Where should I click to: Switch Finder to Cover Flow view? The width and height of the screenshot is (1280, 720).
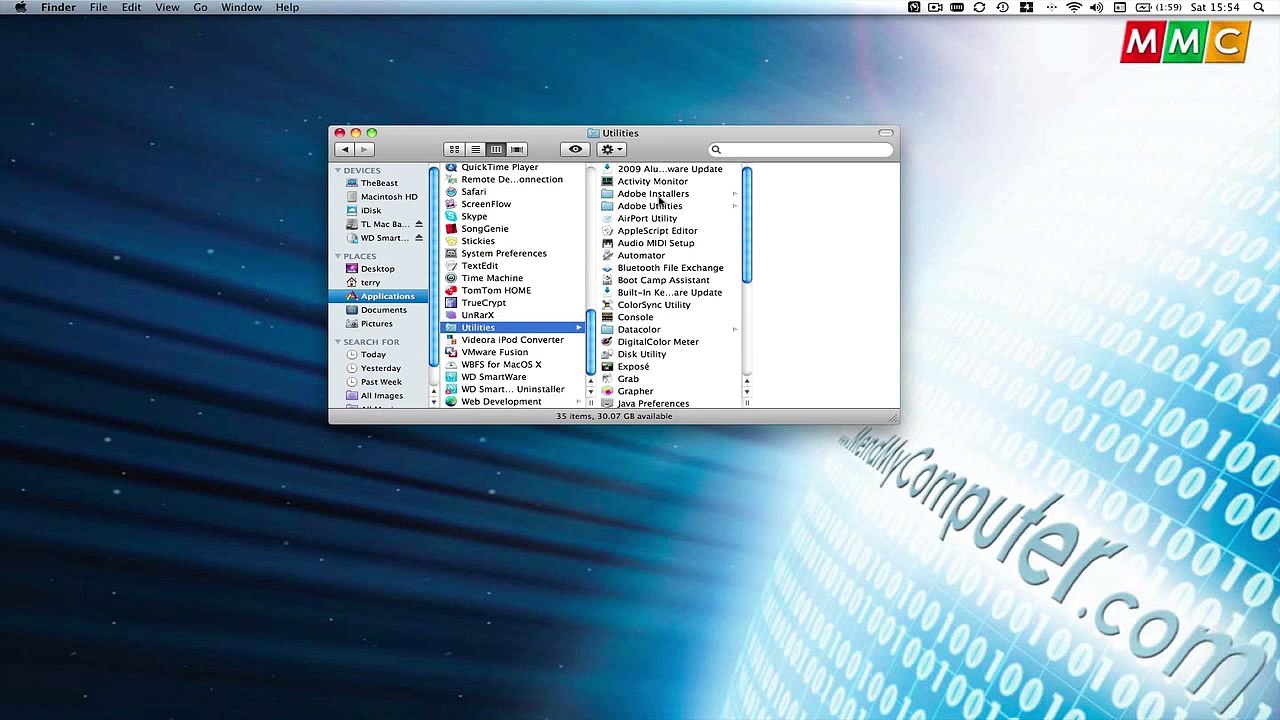tap(517, 150)
